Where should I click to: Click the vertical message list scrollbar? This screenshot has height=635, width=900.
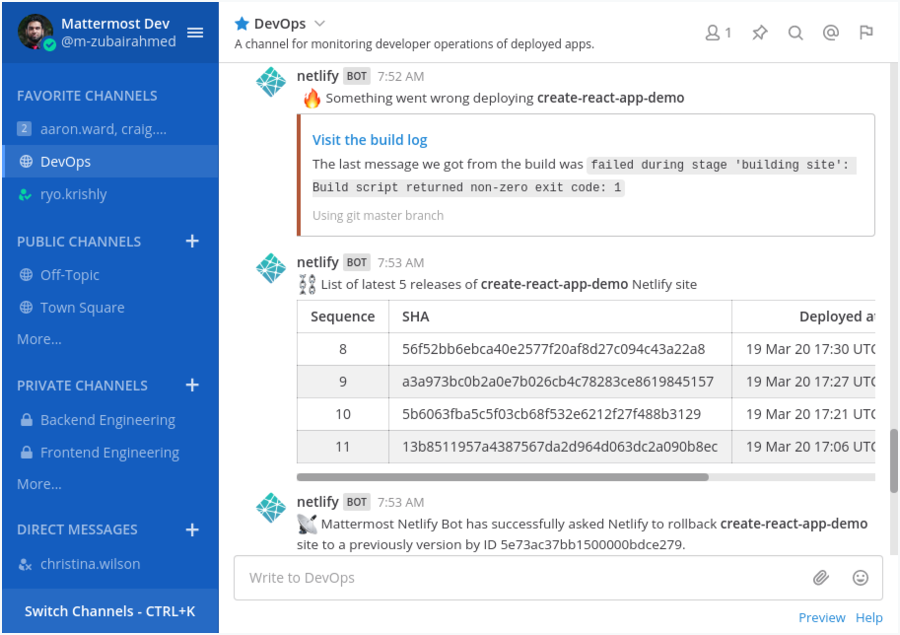click(894, 460)
